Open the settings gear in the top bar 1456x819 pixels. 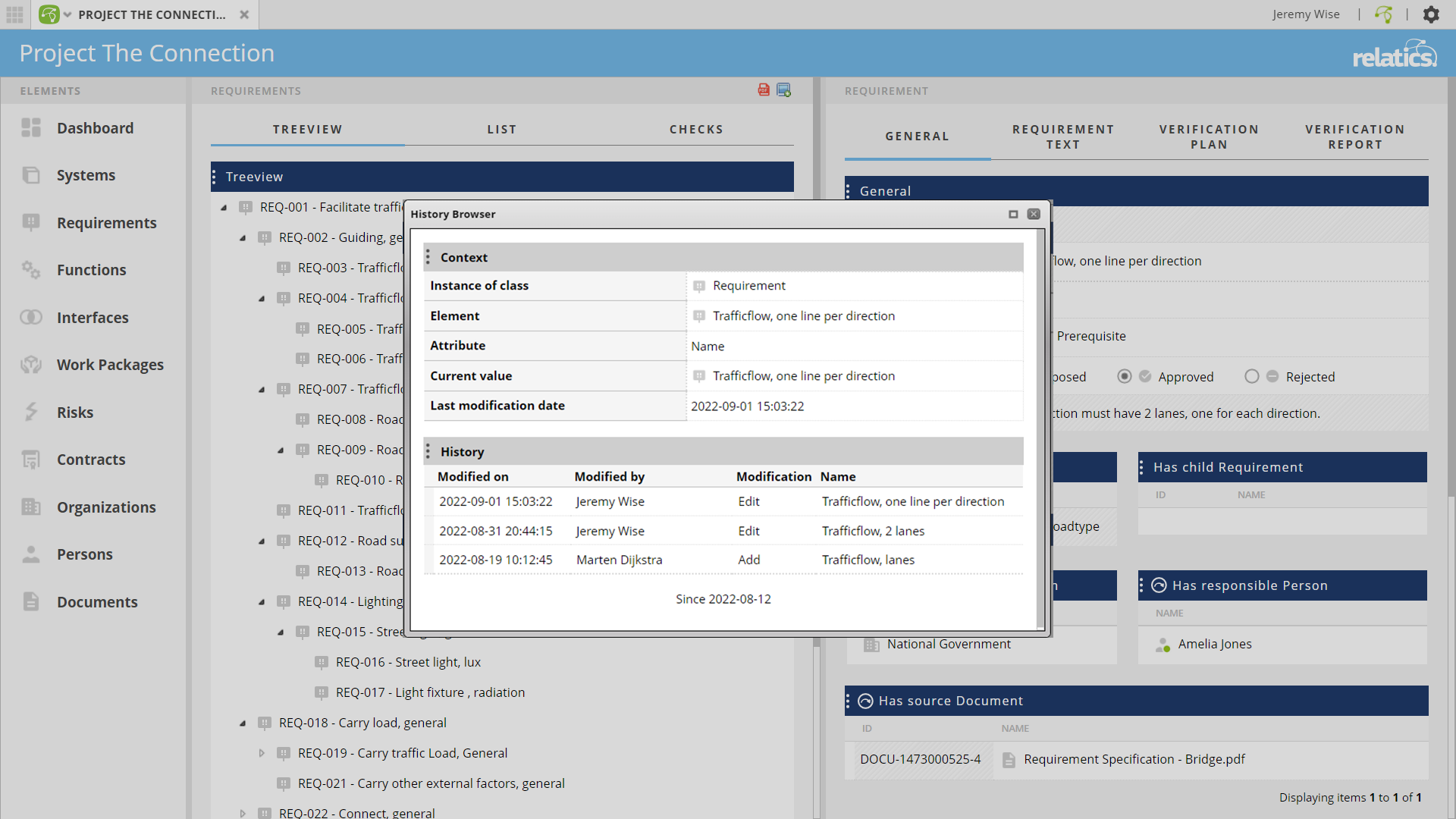point(1432,14)
